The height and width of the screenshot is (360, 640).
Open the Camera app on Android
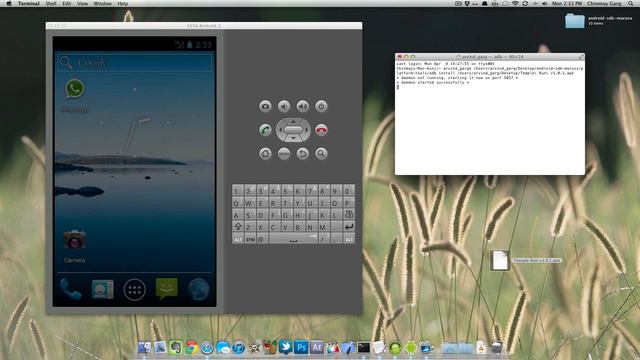click(75, 246)
